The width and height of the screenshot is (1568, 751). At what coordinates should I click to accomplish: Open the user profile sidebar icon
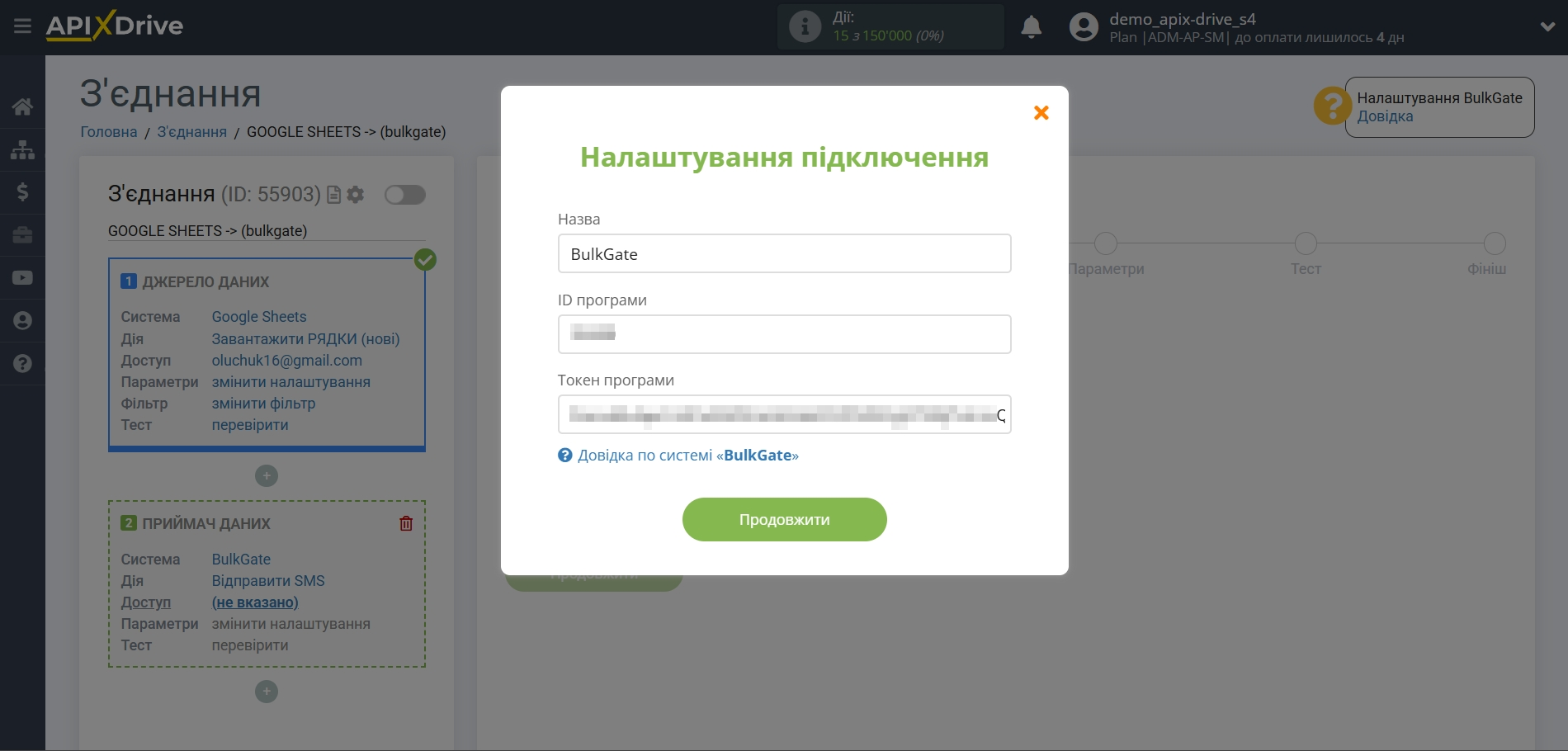(22, 321)
